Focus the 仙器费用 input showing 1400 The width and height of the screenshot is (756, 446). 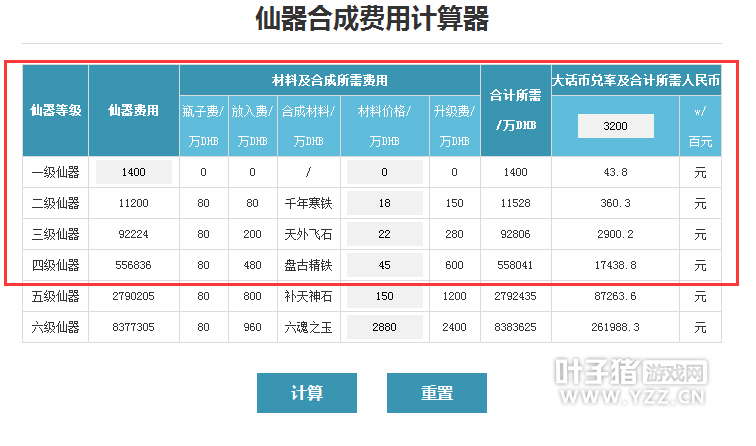(x=133, y=172)
